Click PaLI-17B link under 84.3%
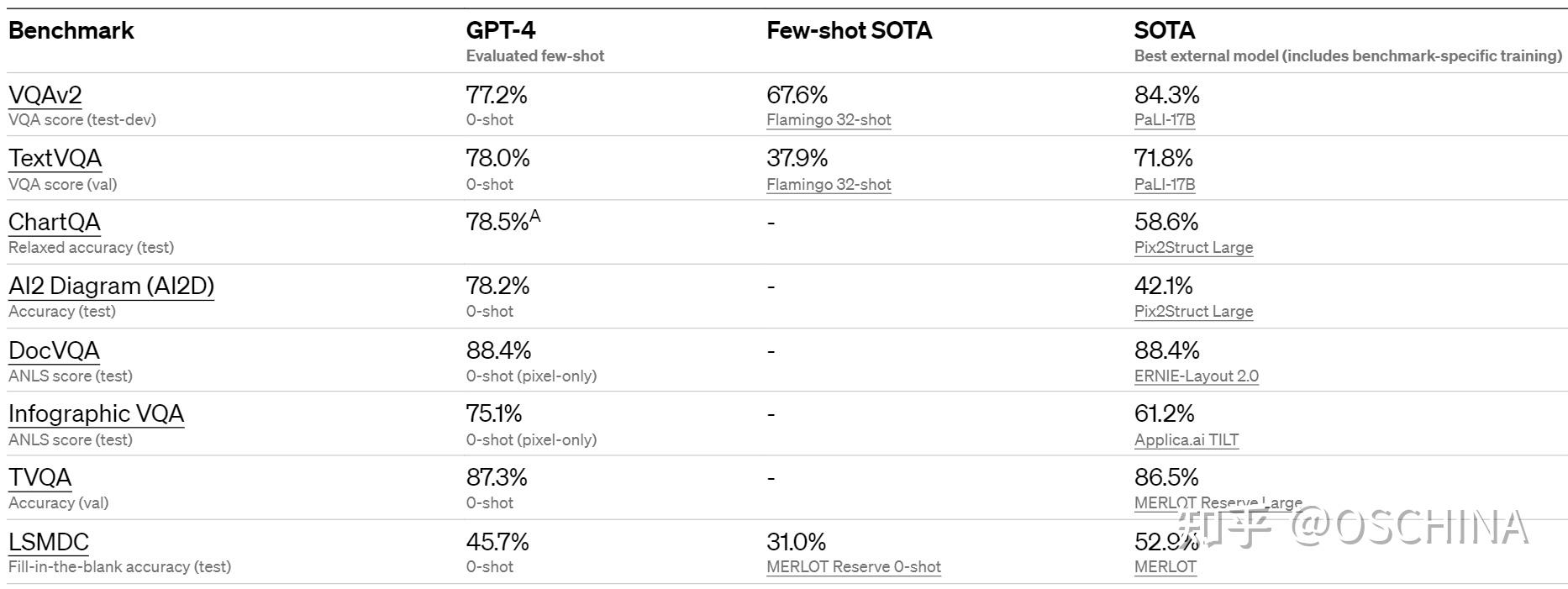 coord(1165,120)
